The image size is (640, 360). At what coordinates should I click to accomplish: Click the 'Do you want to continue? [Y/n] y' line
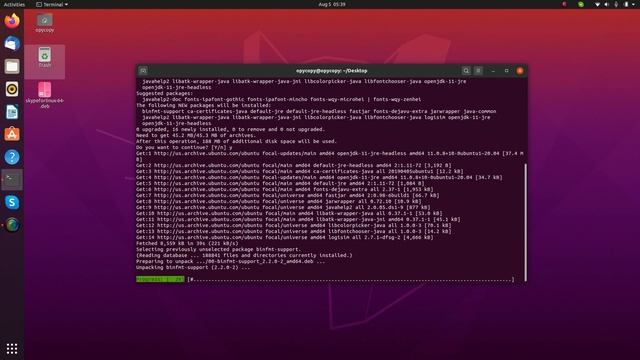(x=184, y=147)
